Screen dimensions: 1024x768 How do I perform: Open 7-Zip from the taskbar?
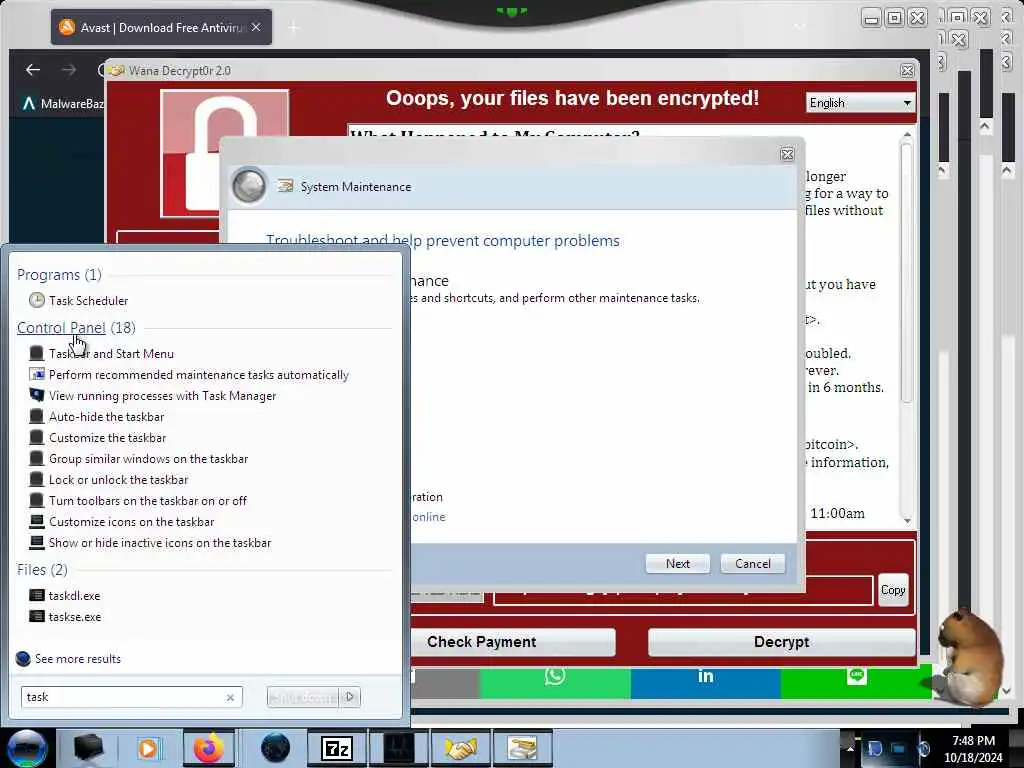[337, 748]
